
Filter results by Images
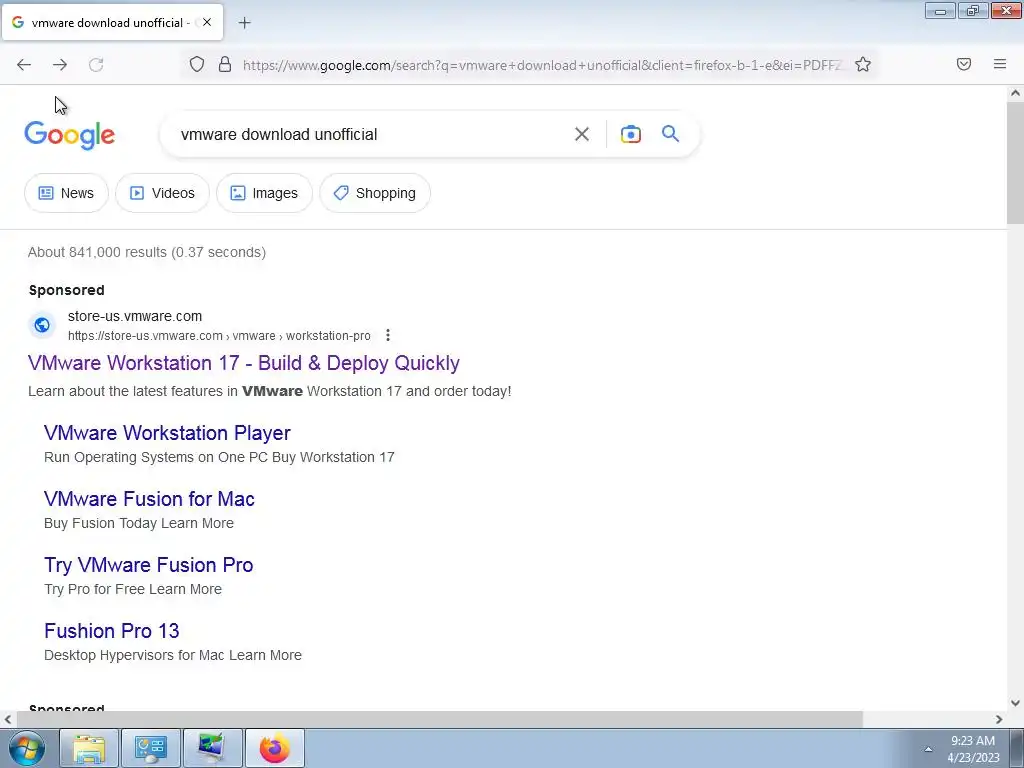[264, 193]
